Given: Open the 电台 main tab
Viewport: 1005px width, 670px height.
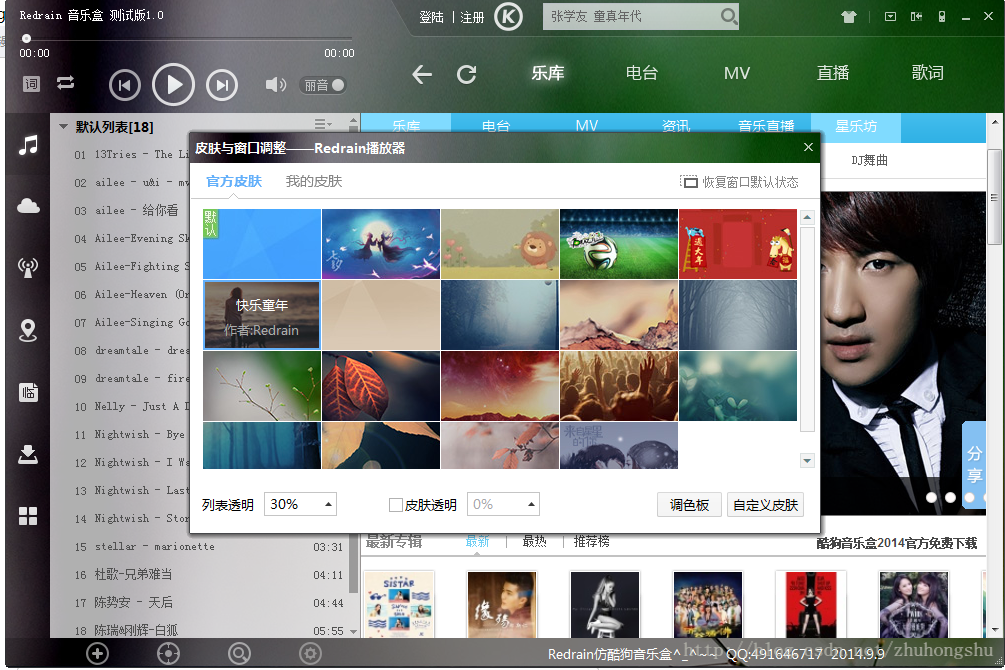Looking at the screenshot, I should pos(642,73).
